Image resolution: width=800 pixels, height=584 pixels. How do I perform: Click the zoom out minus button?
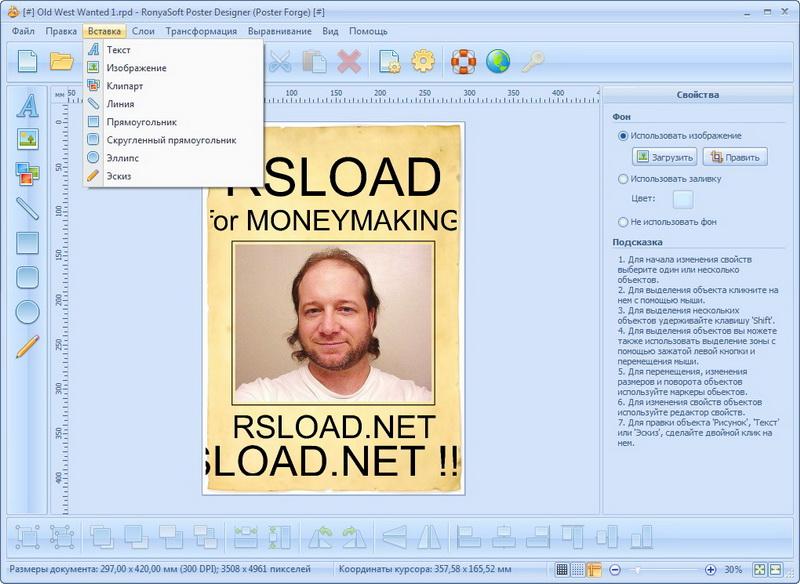[615, 569]
